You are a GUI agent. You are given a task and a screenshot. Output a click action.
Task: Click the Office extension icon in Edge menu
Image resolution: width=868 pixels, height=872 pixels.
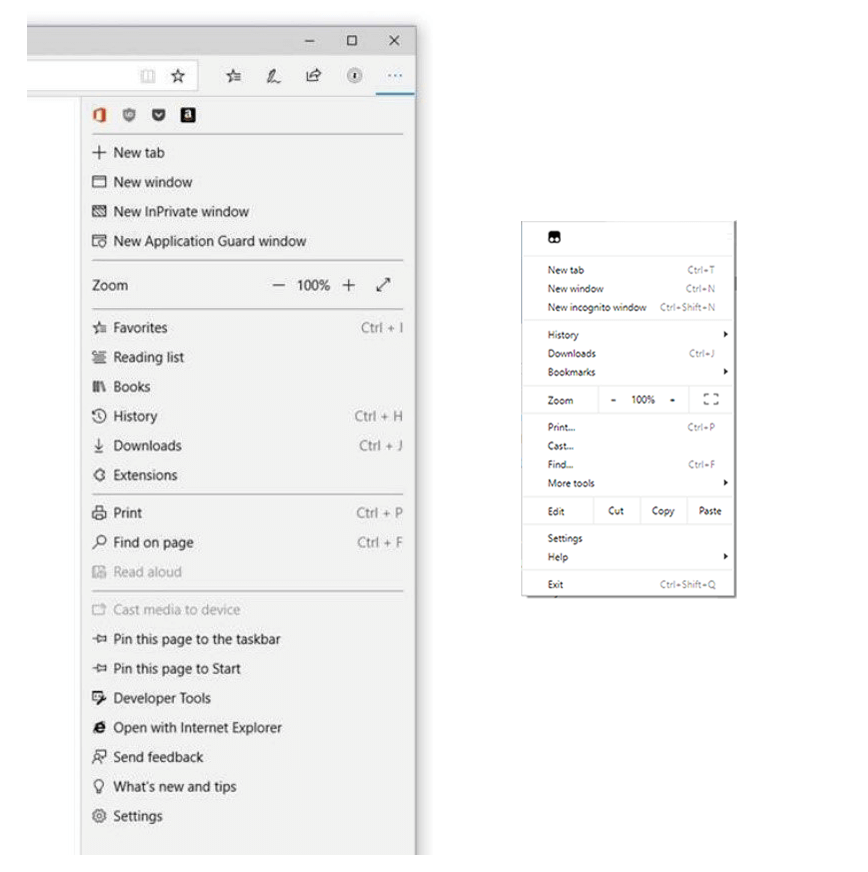(x=99, y=115)
